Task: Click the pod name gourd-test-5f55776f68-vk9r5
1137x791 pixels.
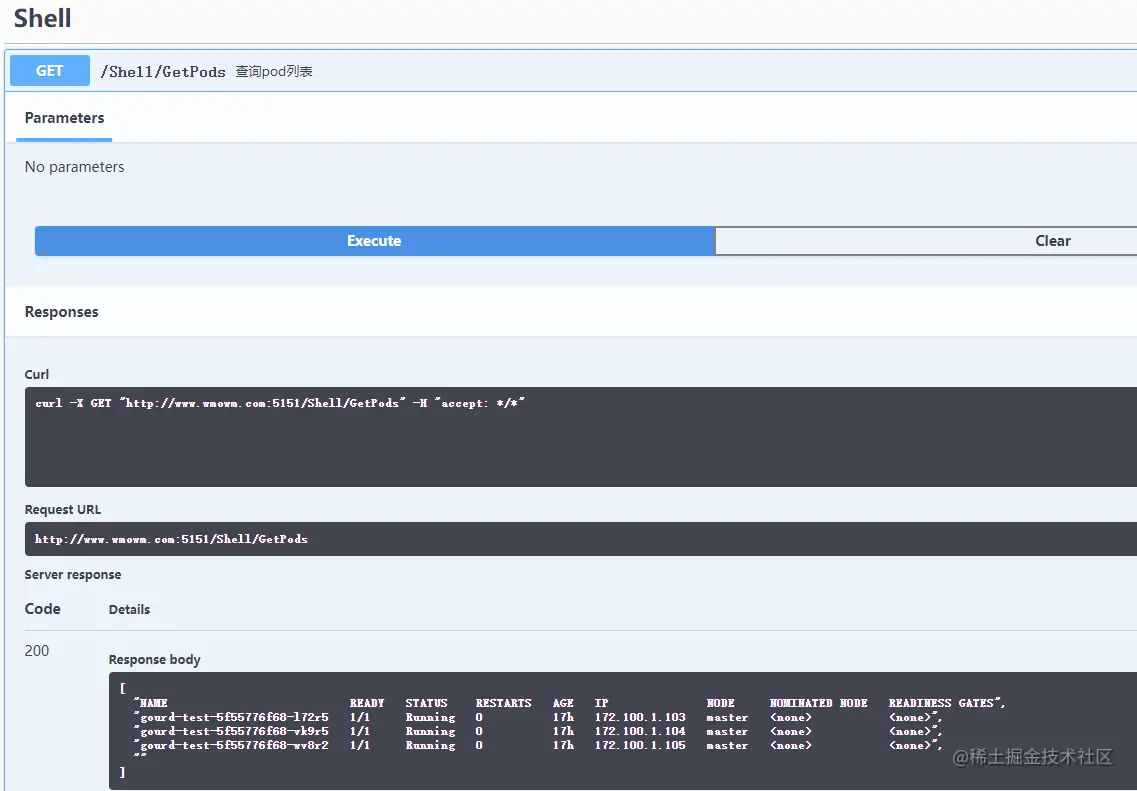Action: click(234, 731)
